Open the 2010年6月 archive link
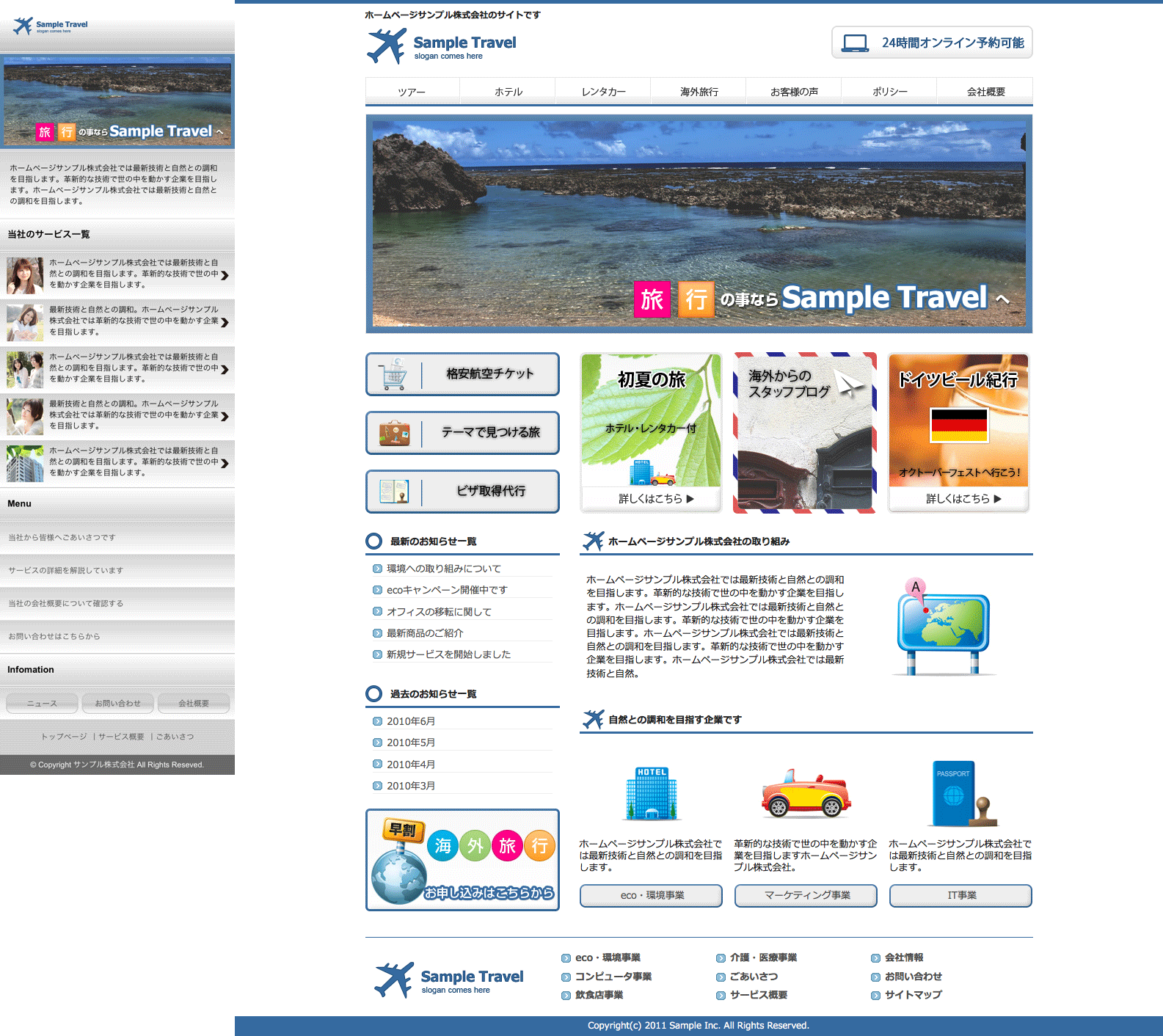 (x=411, y=721)
